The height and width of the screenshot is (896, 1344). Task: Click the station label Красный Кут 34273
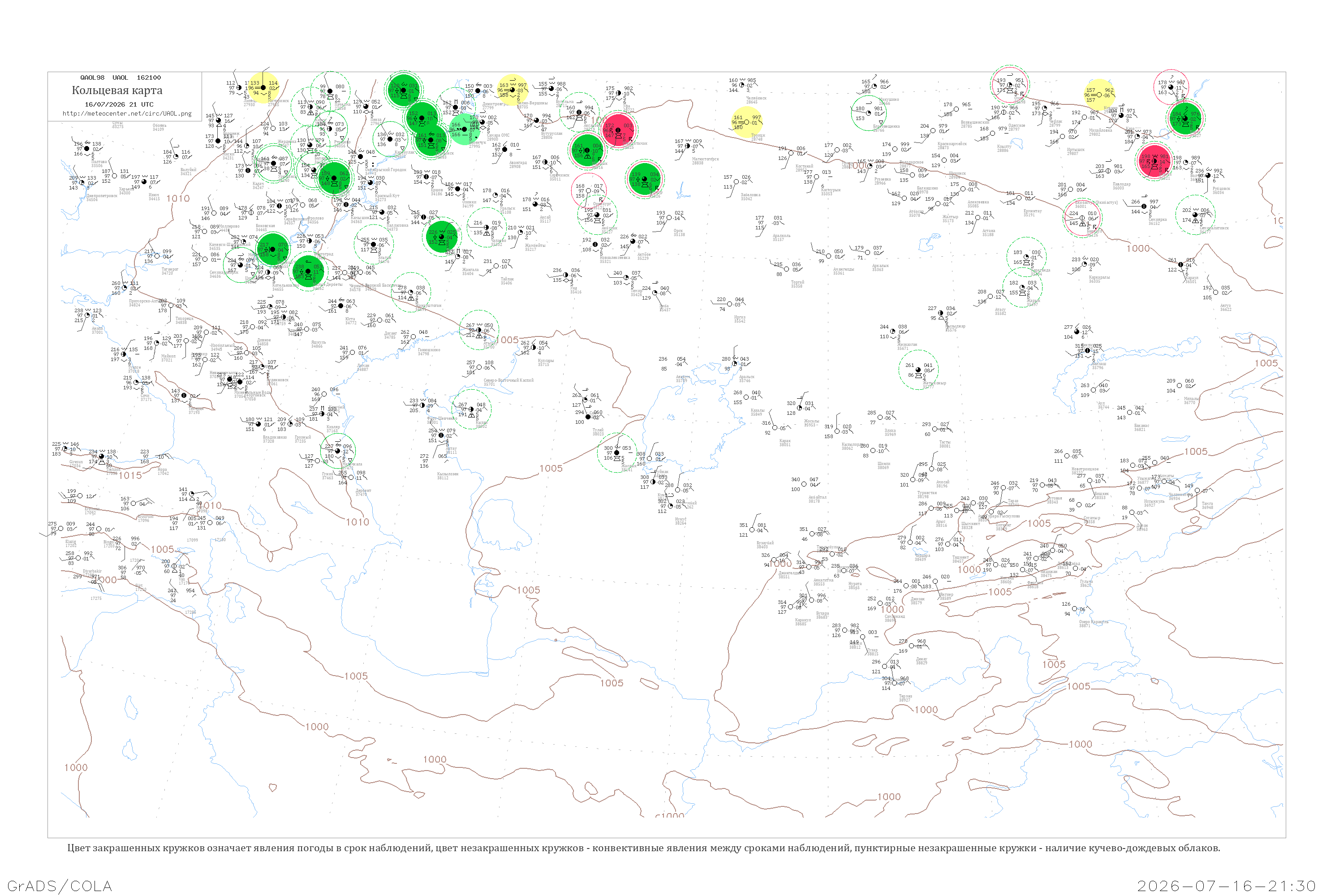387,198
